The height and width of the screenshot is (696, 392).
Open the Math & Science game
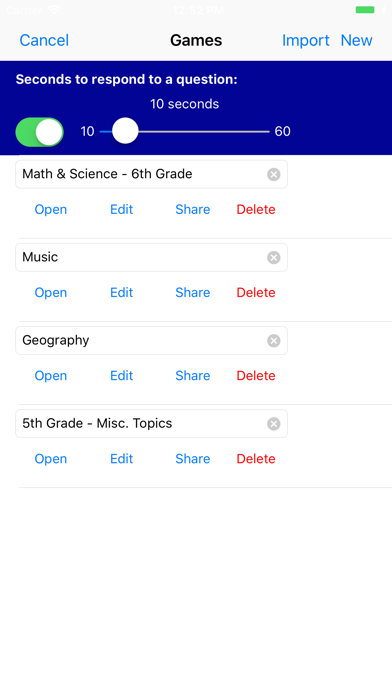(x=51, y=210)
